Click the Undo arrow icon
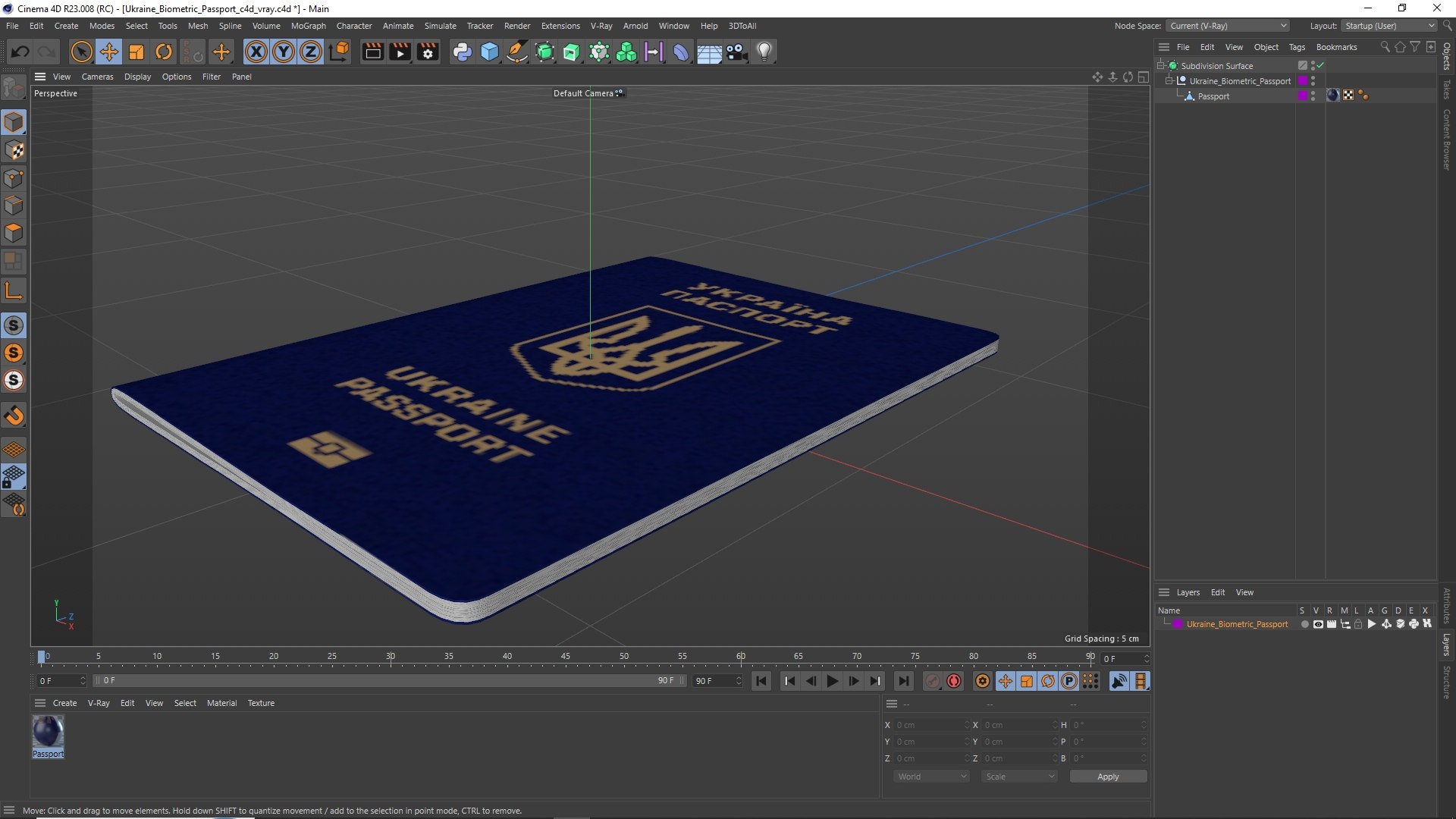1456x819 pixels. click(20, 52)
